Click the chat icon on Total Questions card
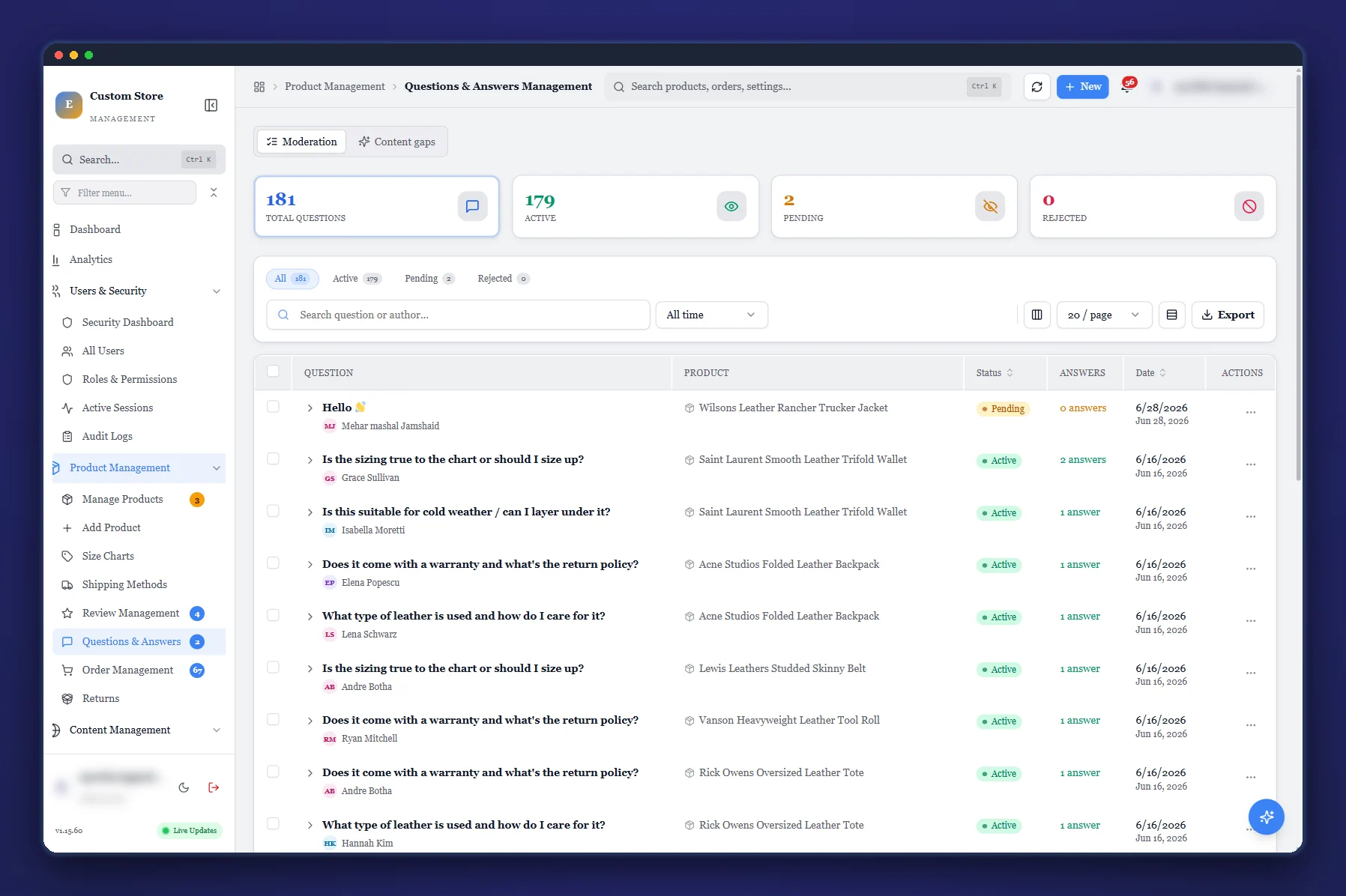Screen dimensions: 1346x896 click(x=472, y=207)
